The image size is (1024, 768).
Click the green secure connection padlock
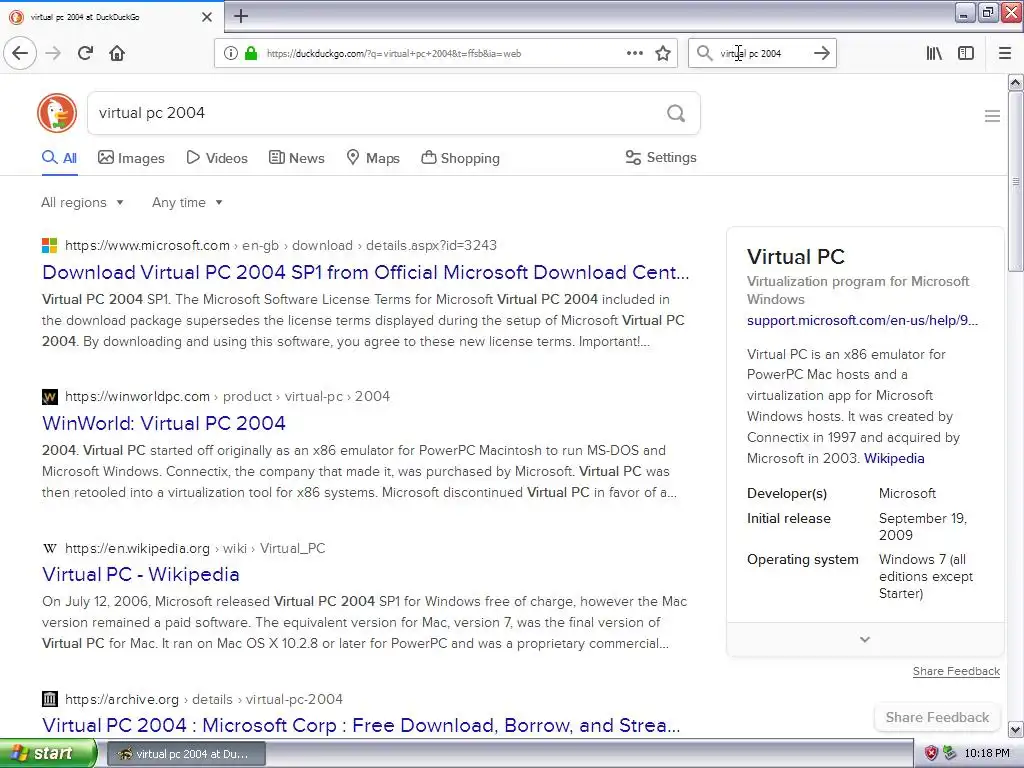(x=251, y=53)
